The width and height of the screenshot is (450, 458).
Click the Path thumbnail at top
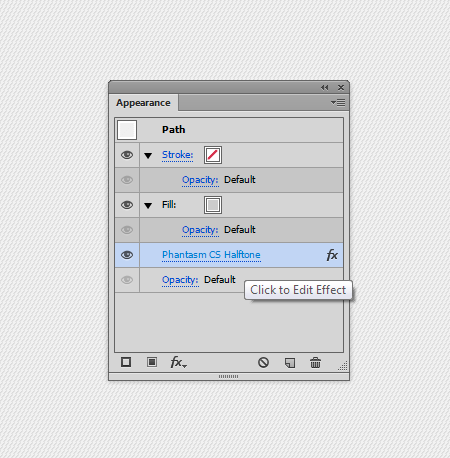click(127, 130)
